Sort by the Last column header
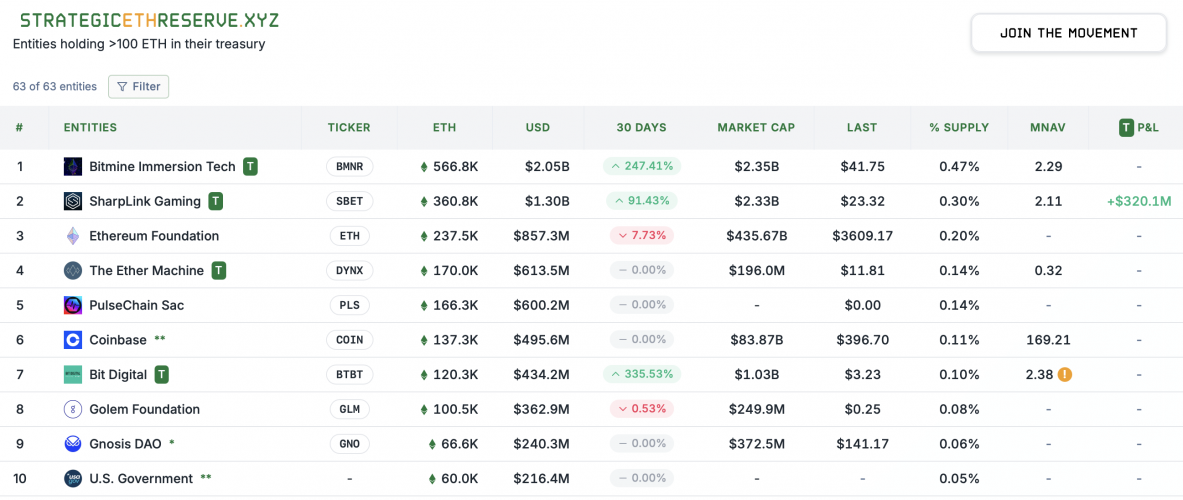The image size is (1183, 500). [x=862, y=128]
